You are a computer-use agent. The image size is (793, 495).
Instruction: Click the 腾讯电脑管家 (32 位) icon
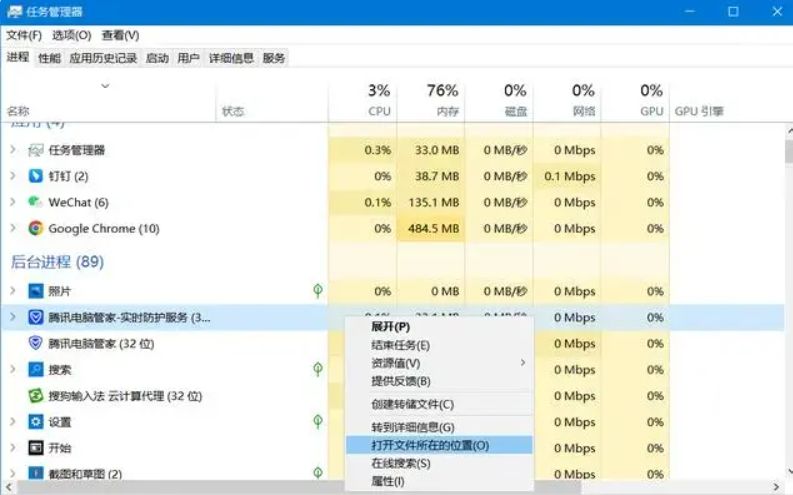pyautogui.click(x=35, y=343)
